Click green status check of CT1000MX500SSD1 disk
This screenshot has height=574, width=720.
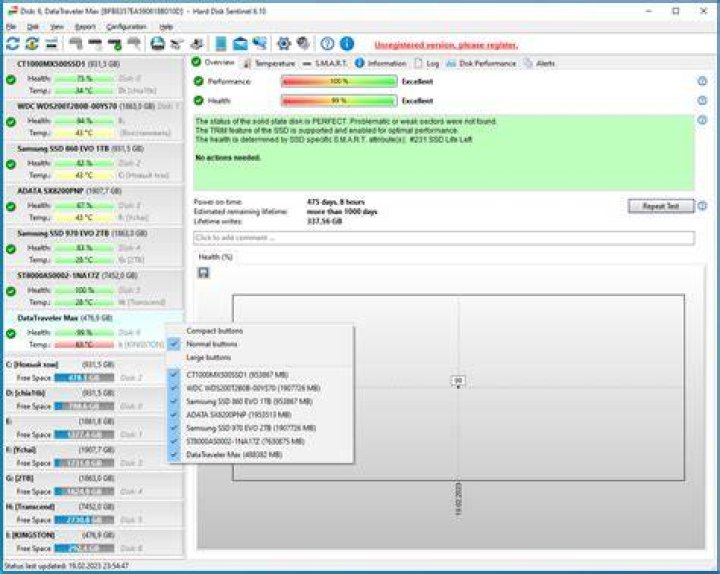[x=11, y=79]
